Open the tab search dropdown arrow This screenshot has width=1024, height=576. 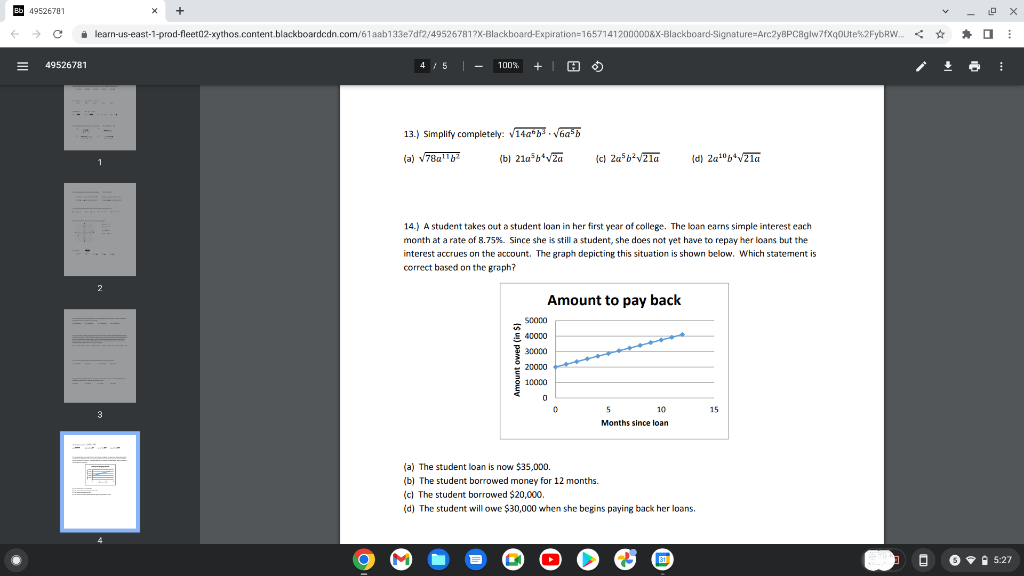[945, 11]
